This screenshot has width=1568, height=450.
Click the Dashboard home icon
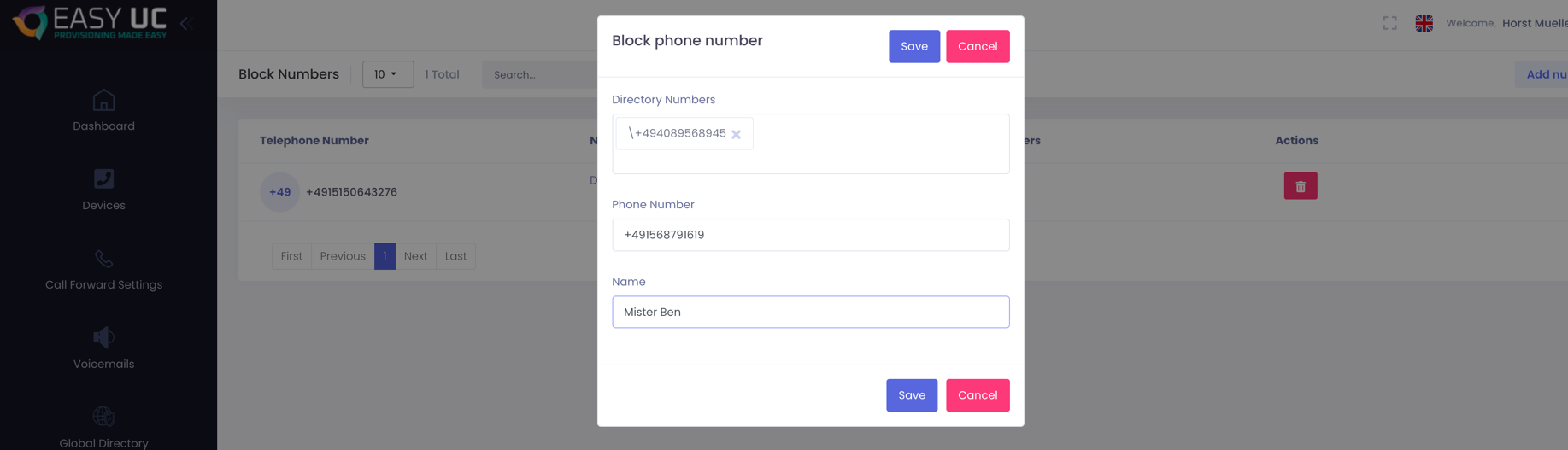click(103, 101)
